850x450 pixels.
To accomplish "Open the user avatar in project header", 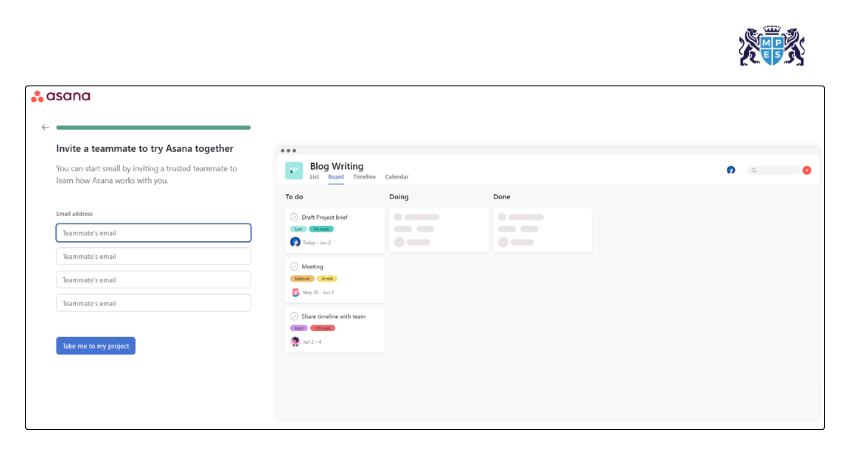I will 731,170.
